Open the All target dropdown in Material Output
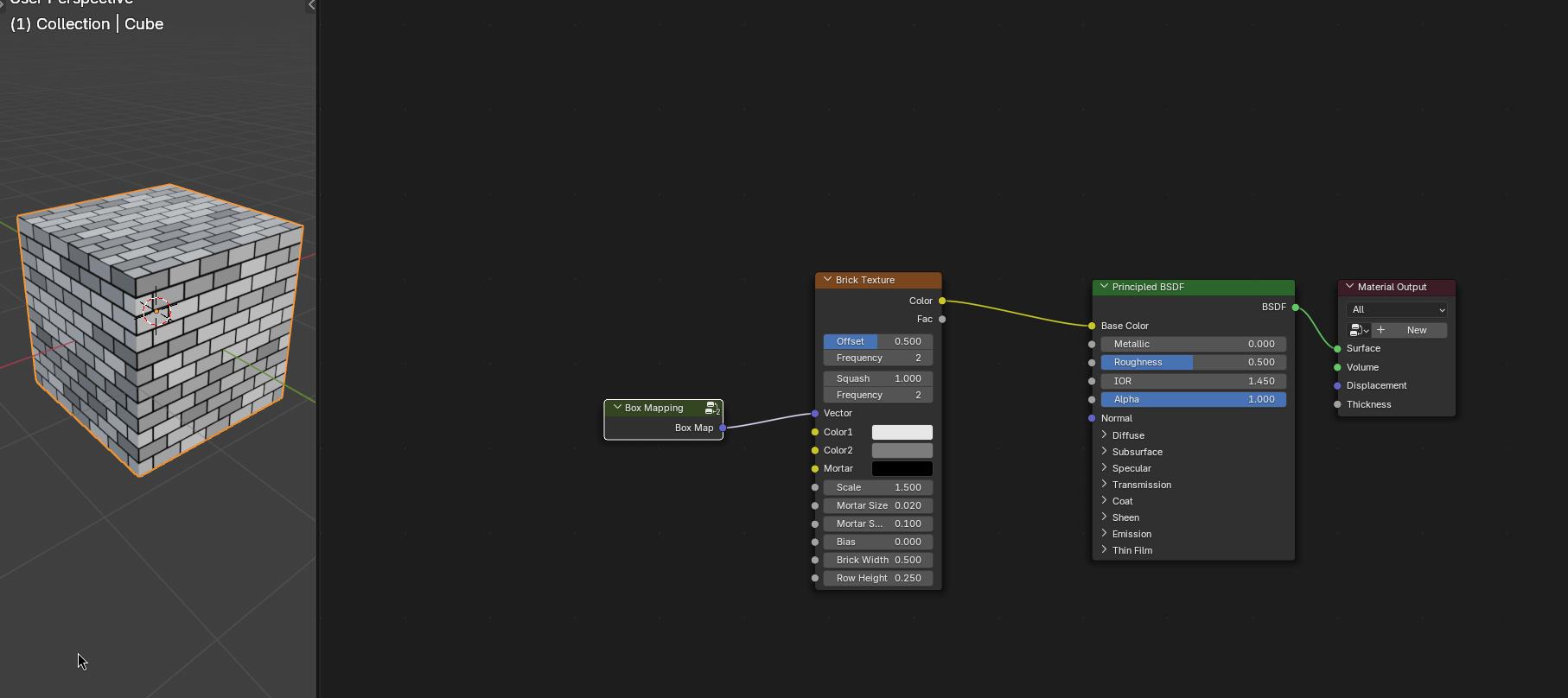Screen dimensions: 1568x698 1396,309
